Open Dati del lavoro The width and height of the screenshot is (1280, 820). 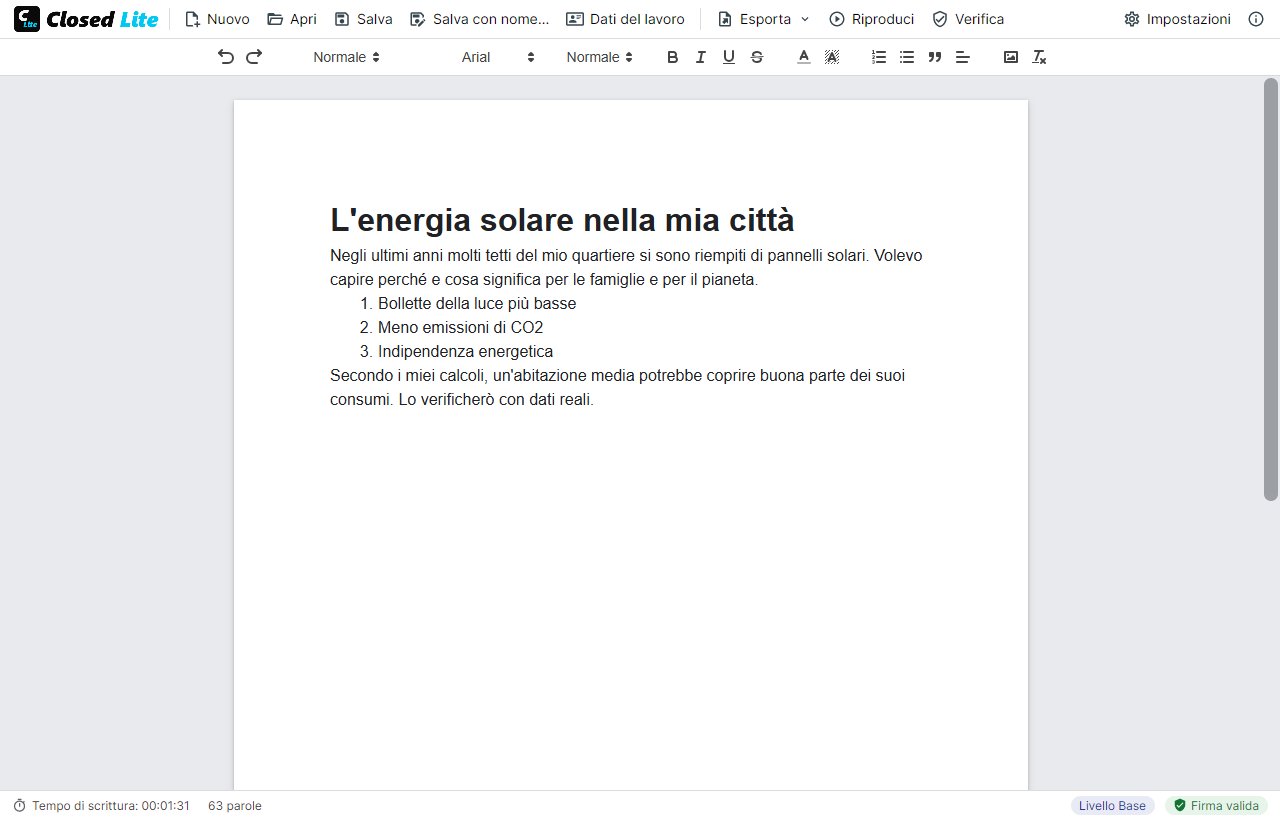pos(625,19)
